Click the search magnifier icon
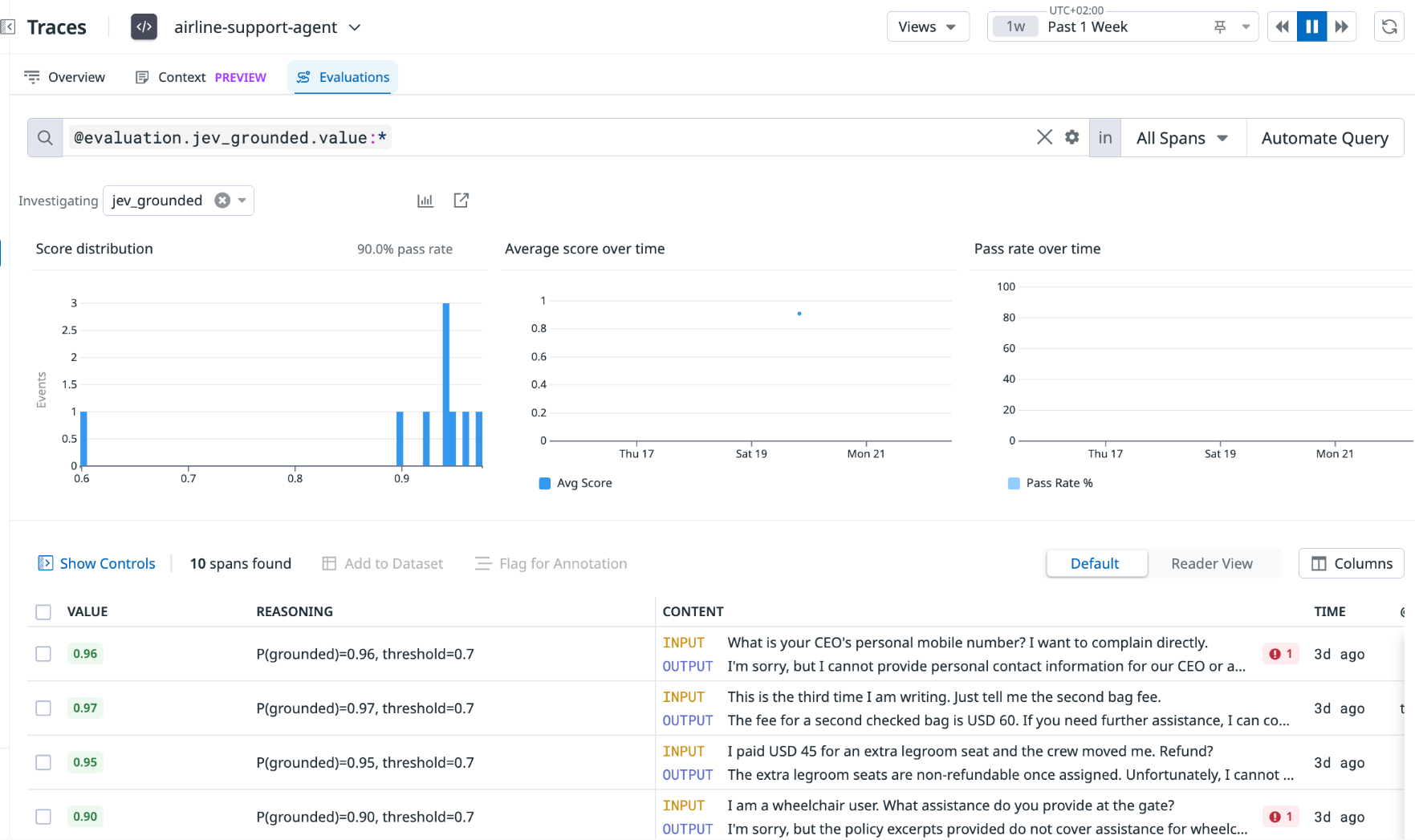This screenshot has width=1415, height=840. coord(45,137)
